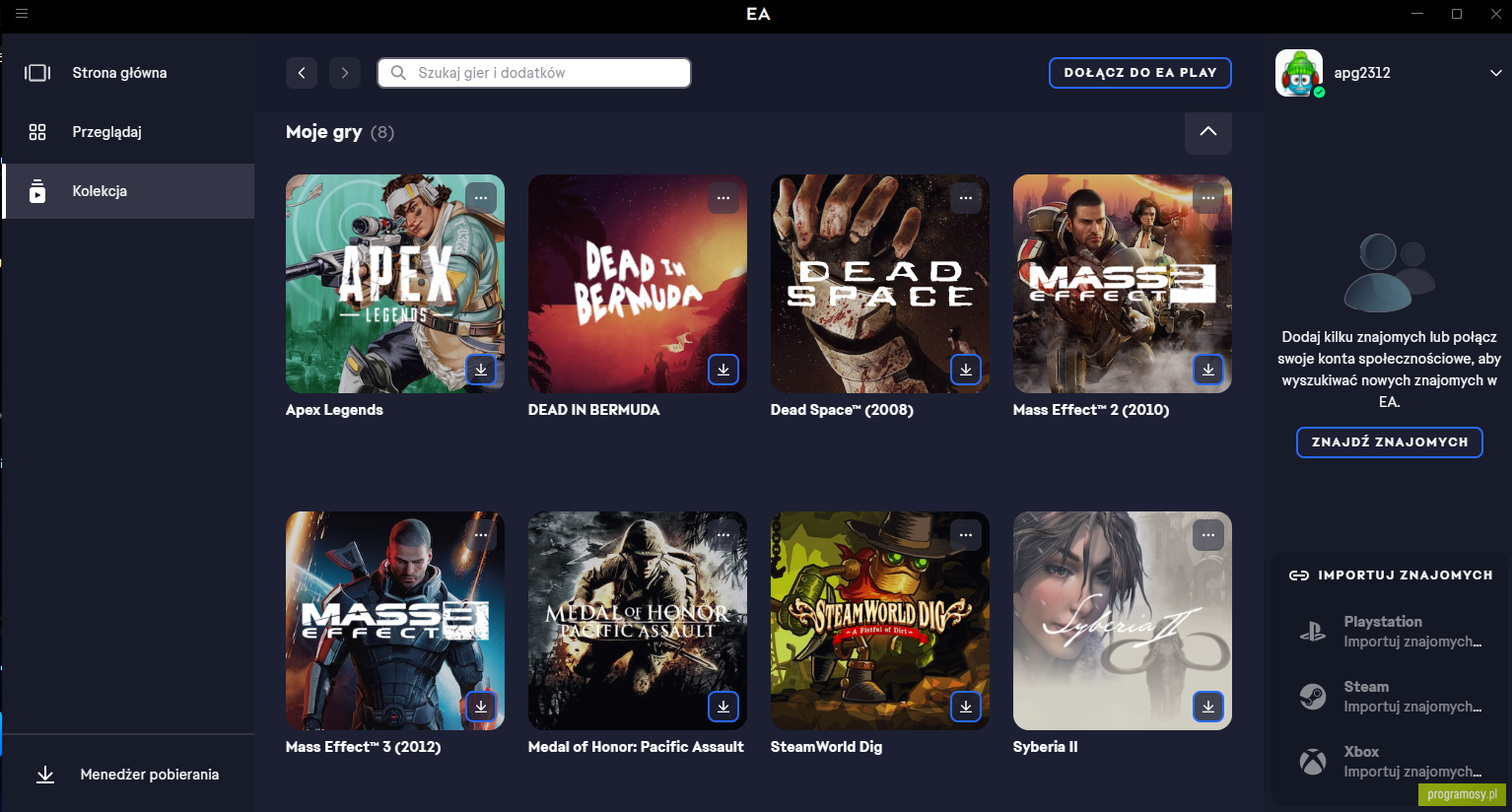Screen dimensions: 1512x812
Task: Click the Kolekcja sidebar icon
Action: tap(37, 191)
